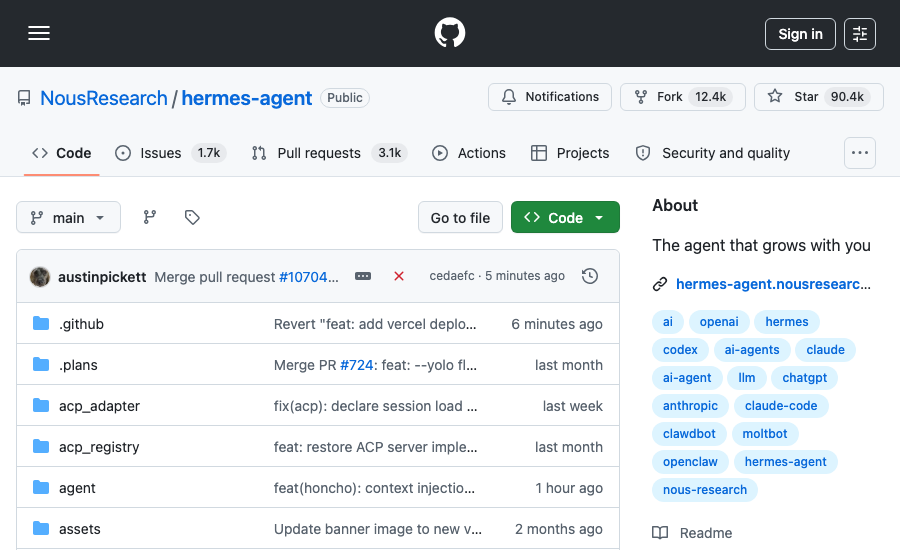Open the assets folder
Image resolution: width=900 pixels, height=550 pixels.
79,529
